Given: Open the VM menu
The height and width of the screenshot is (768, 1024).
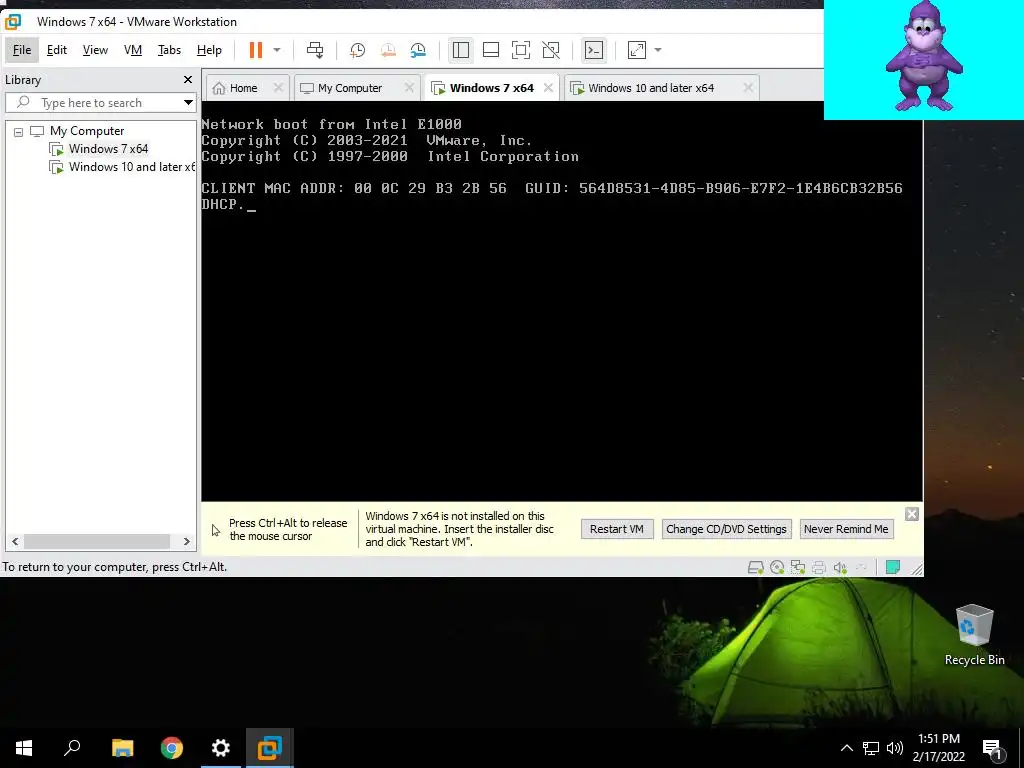Looking at the screenshot, I should [x=133, y=50].
